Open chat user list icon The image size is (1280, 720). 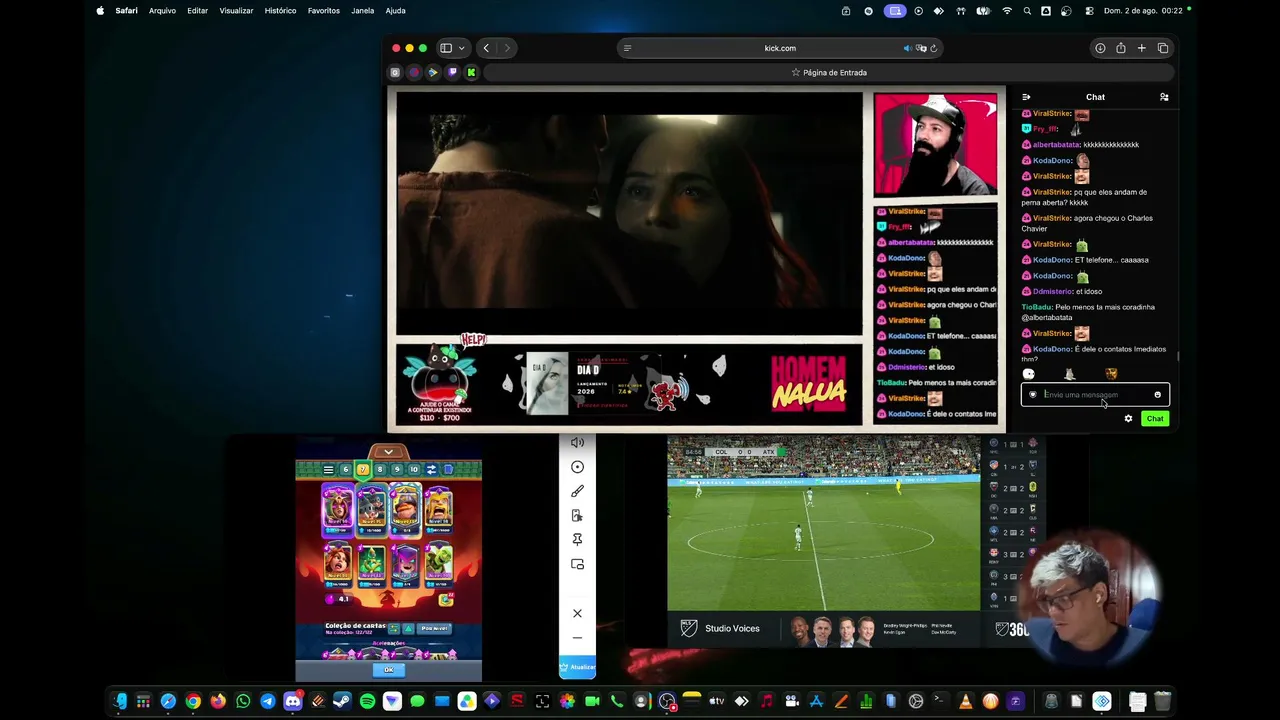(1164, 97)
